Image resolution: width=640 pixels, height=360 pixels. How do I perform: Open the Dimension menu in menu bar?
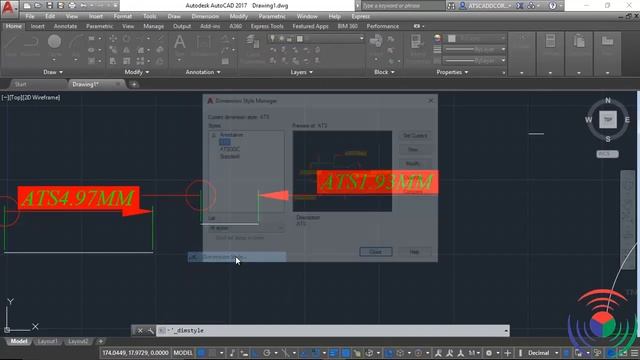coord(205,16)
